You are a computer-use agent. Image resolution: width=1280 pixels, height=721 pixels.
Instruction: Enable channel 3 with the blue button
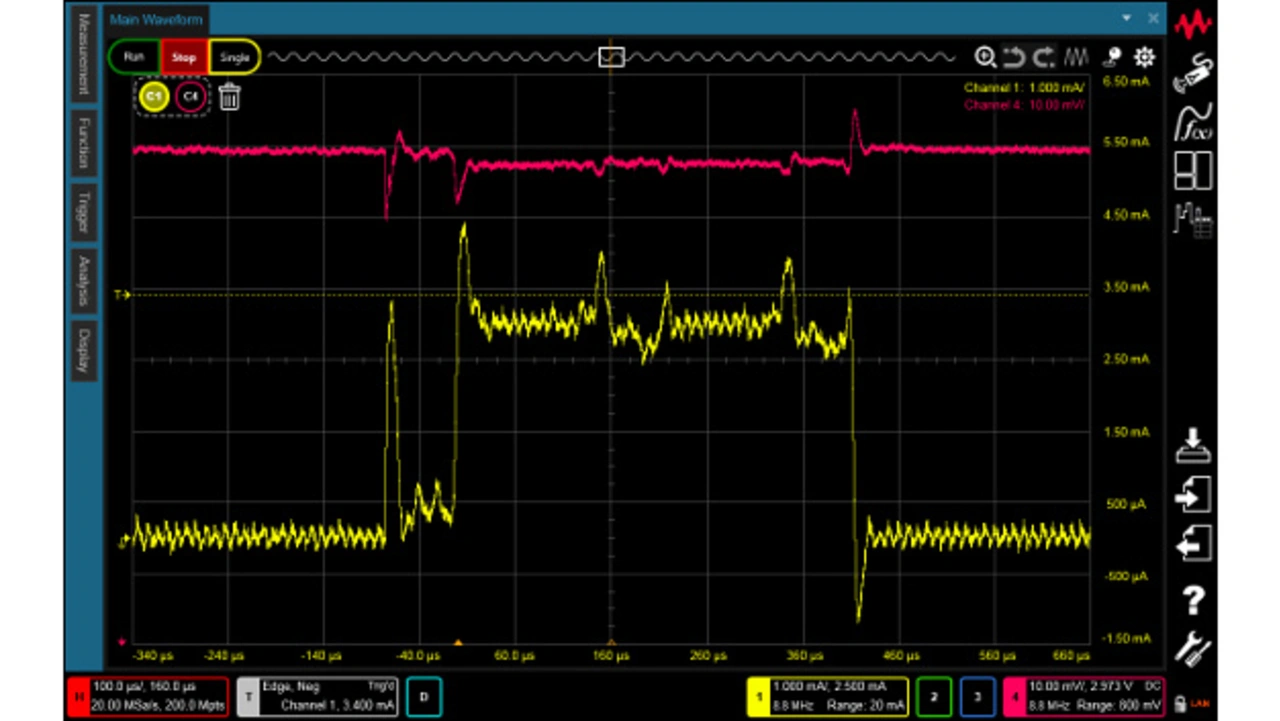[977, 696]
